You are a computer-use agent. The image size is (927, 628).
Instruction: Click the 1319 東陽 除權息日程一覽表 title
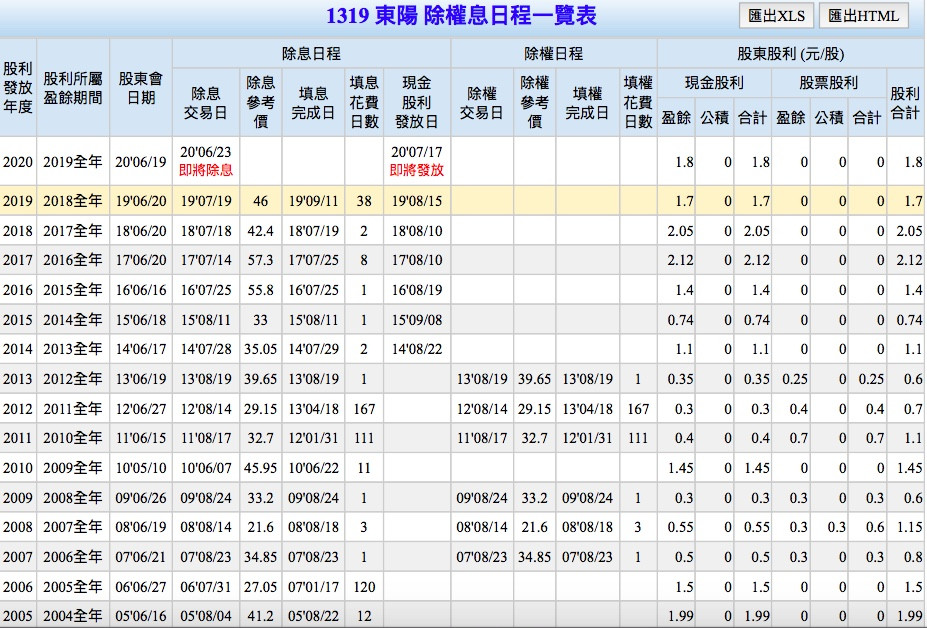click(x=461, y=16)
